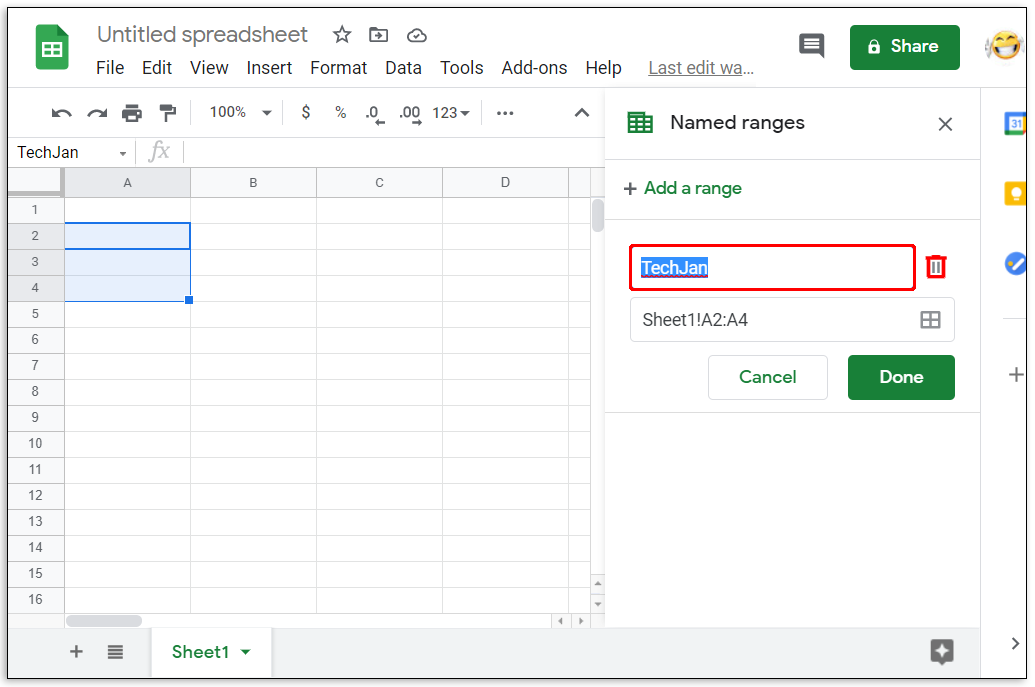Collapse the toolbar with the chevron
This screenshot has width=1035, height=687.
point(582,113)
